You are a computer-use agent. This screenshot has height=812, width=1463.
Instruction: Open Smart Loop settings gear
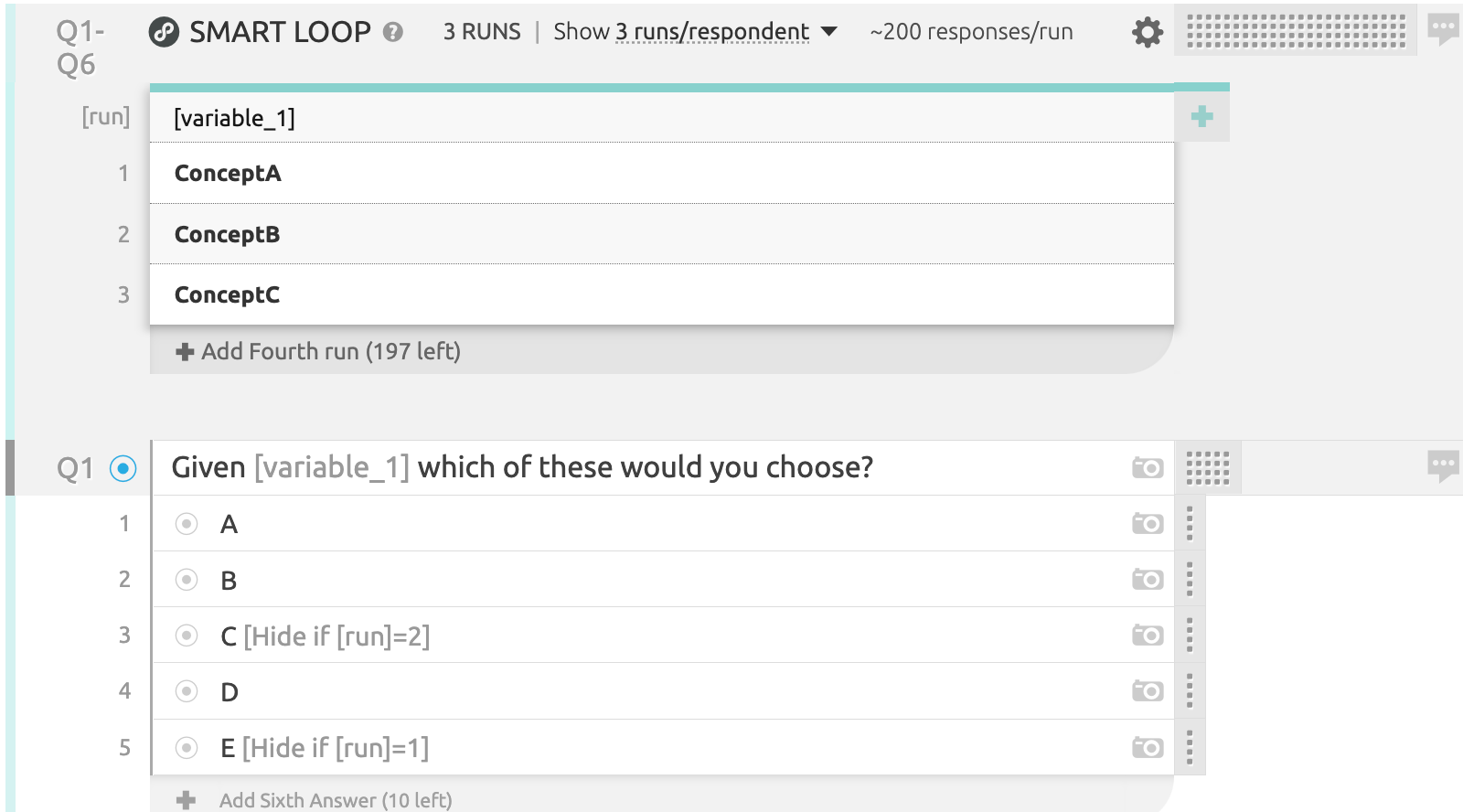pyautogui.click(x=1148, y=33)
